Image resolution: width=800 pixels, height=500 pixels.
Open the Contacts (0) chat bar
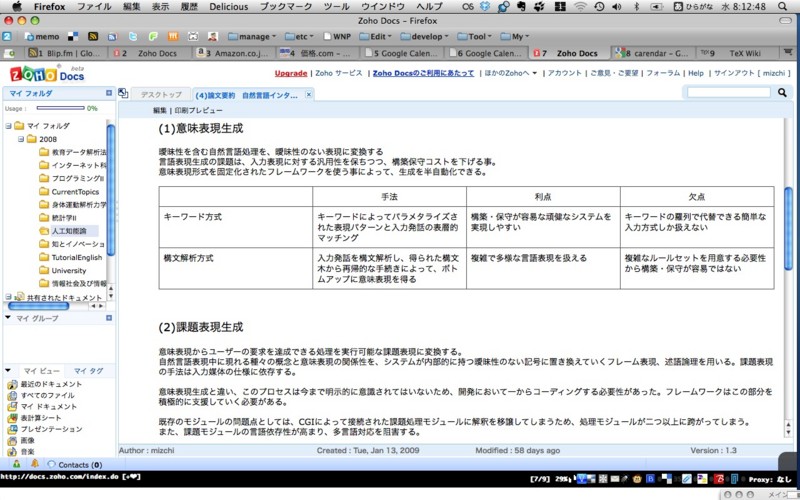tap(75, 465)
